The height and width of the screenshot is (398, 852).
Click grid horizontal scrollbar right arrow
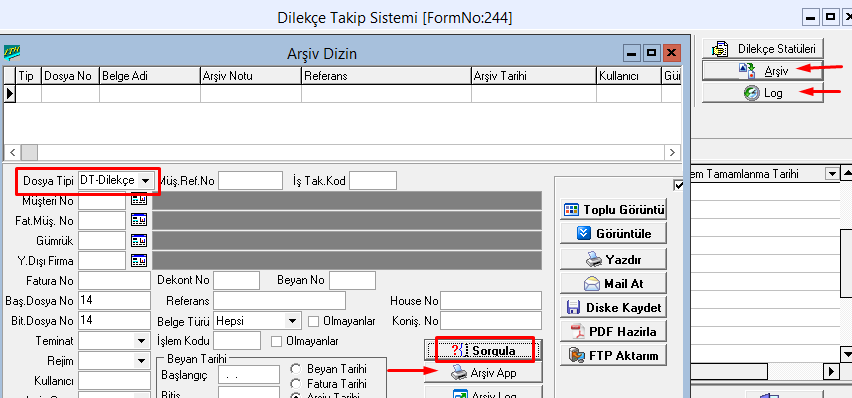[x=673, y=152]
